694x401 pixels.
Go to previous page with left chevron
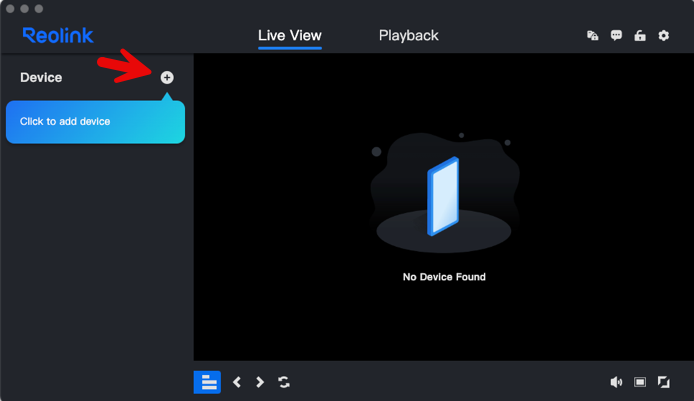tap(237, 382)
